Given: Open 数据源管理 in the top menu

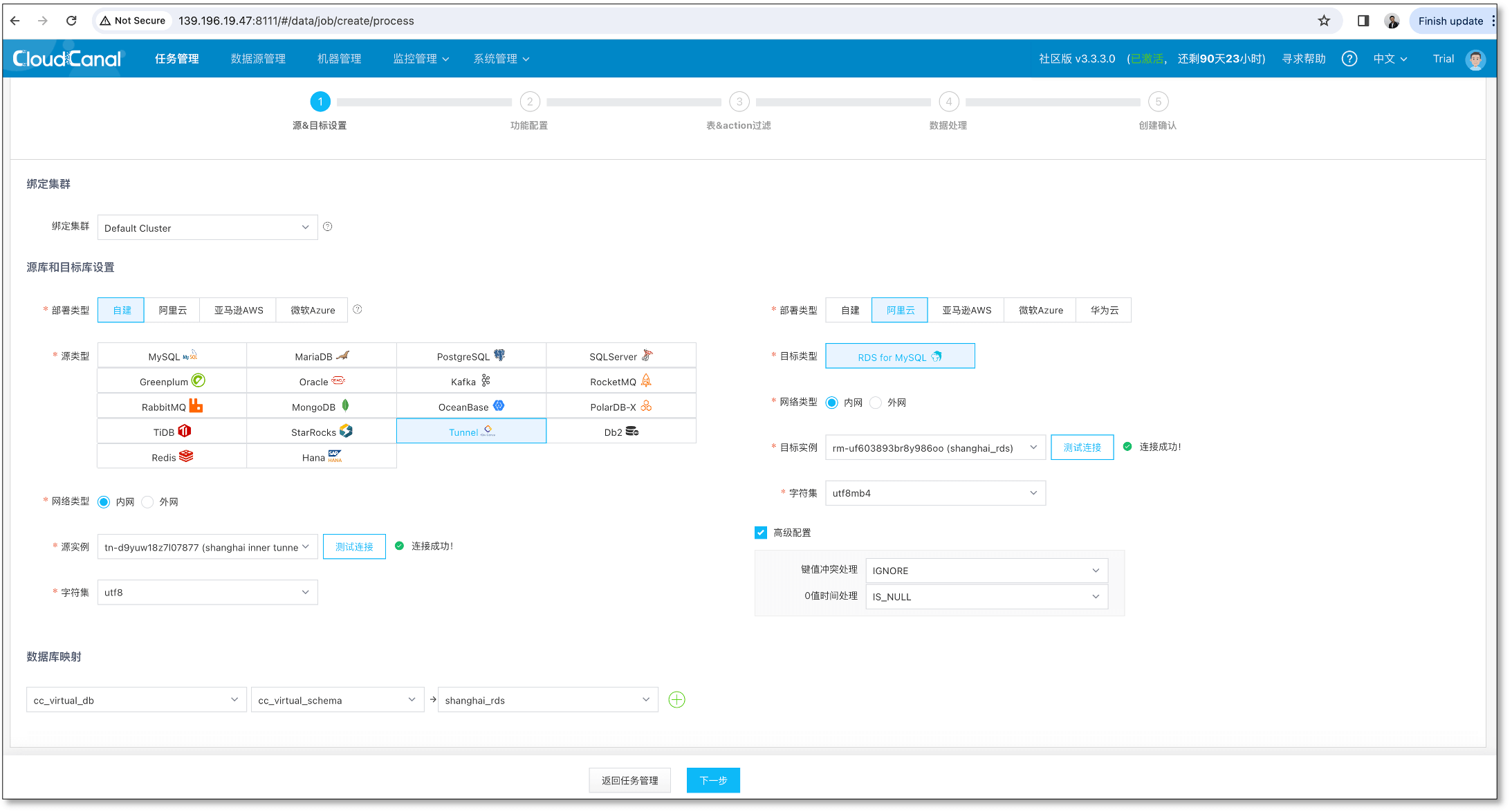Looking at the screenshot, I should 258,59.
